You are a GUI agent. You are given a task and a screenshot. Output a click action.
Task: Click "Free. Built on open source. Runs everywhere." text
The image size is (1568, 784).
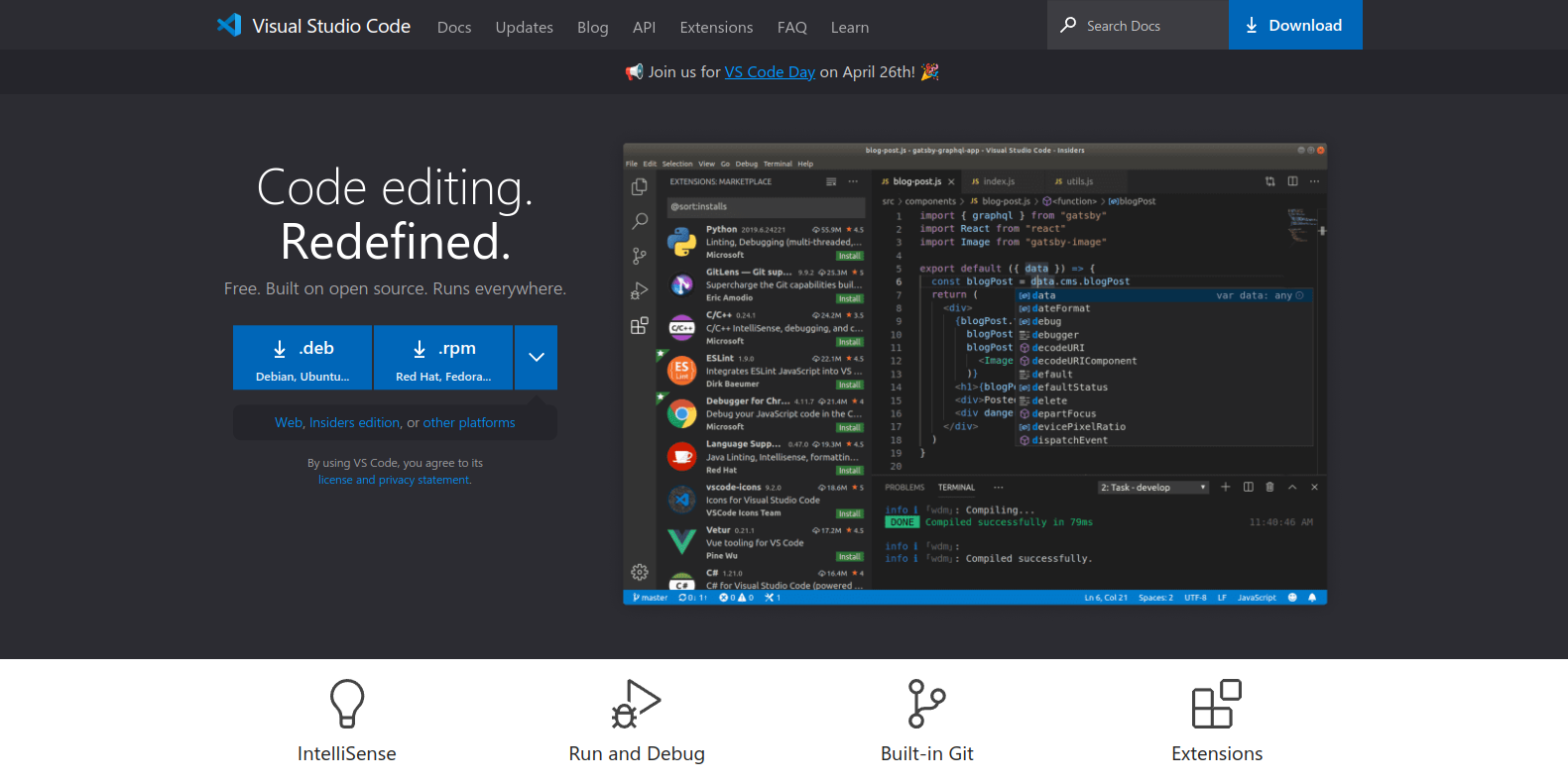395,288
